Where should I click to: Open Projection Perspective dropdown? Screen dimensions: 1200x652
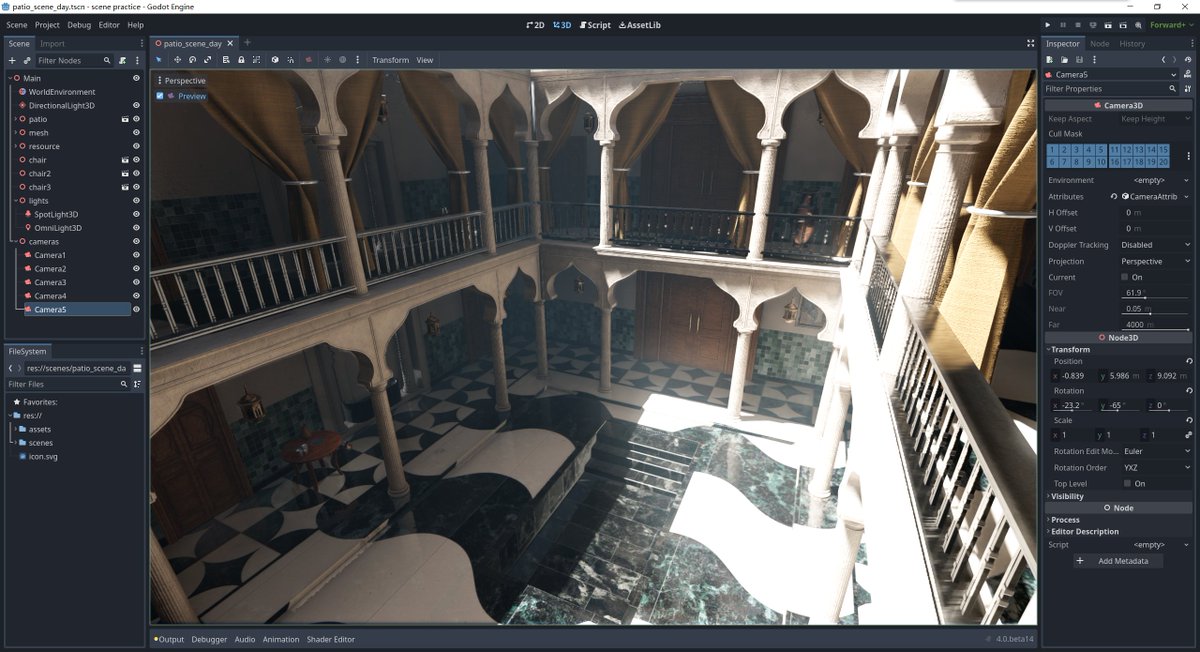pyautogui.click(x=1156, y=261)
